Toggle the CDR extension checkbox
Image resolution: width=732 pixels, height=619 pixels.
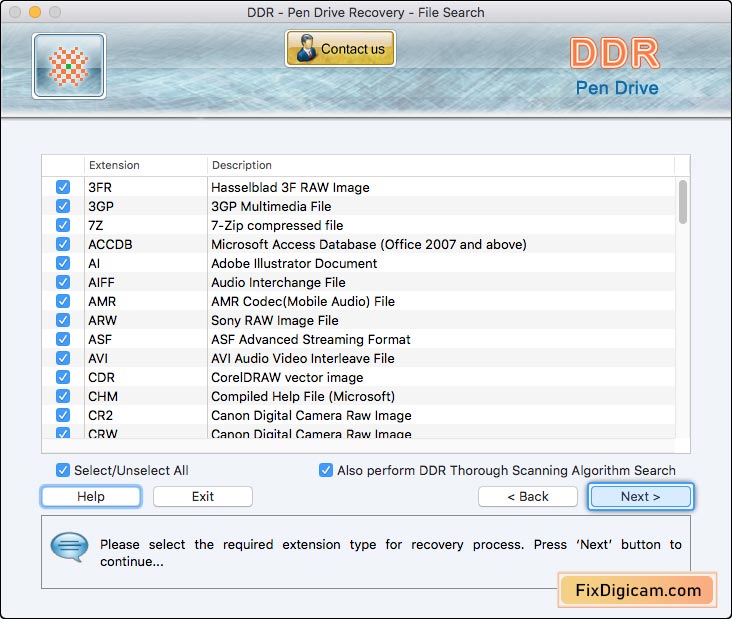[63, 377]
